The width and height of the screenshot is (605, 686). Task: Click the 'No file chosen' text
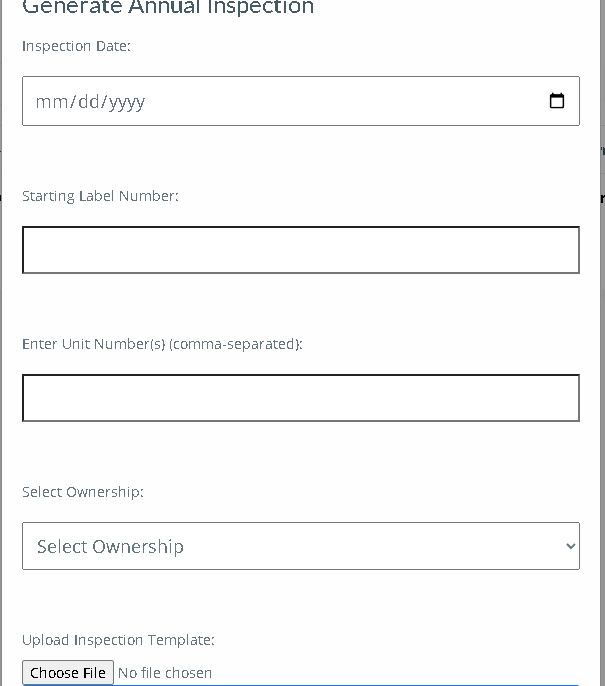[165, 673]
